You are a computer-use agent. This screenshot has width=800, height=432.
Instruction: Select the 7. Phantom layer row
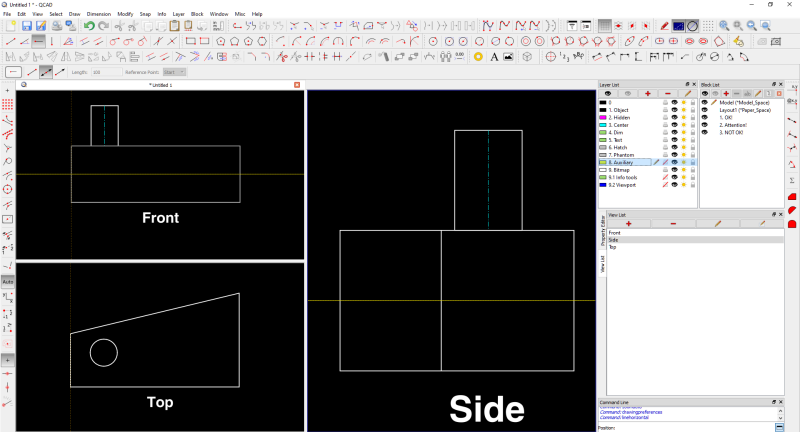tap(647, 155)
